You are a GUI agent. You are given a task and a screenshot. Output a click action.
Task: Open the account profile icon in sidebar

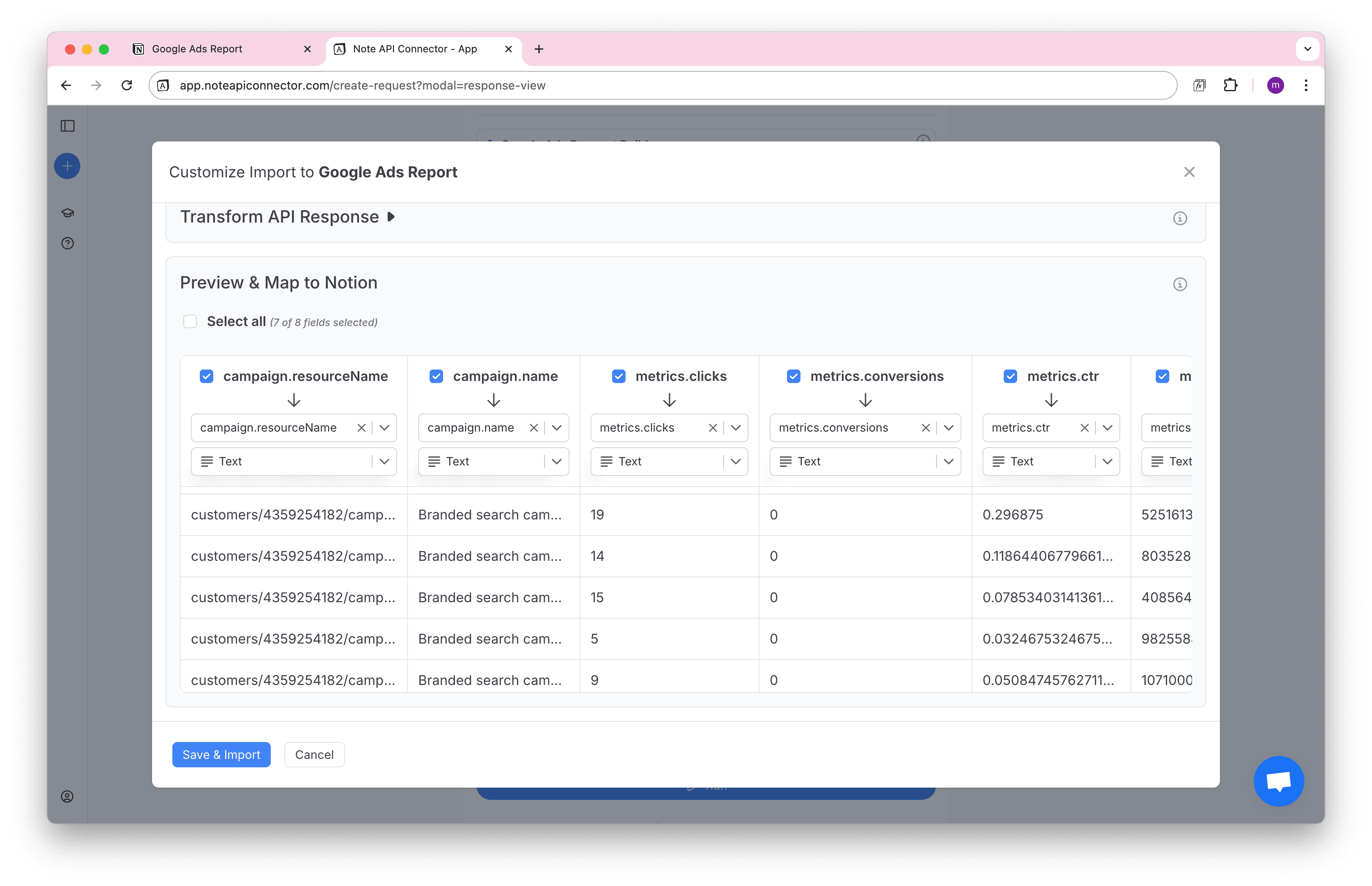tap(67, 797)
